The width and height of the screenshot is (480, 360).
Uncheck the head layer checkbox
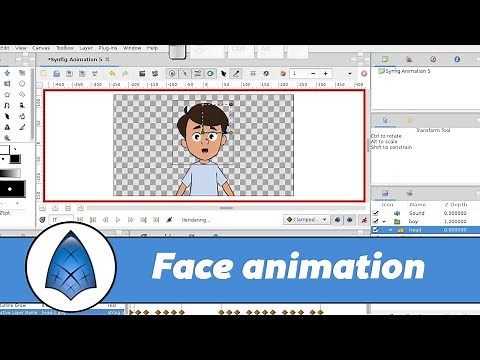click(376, 230)
